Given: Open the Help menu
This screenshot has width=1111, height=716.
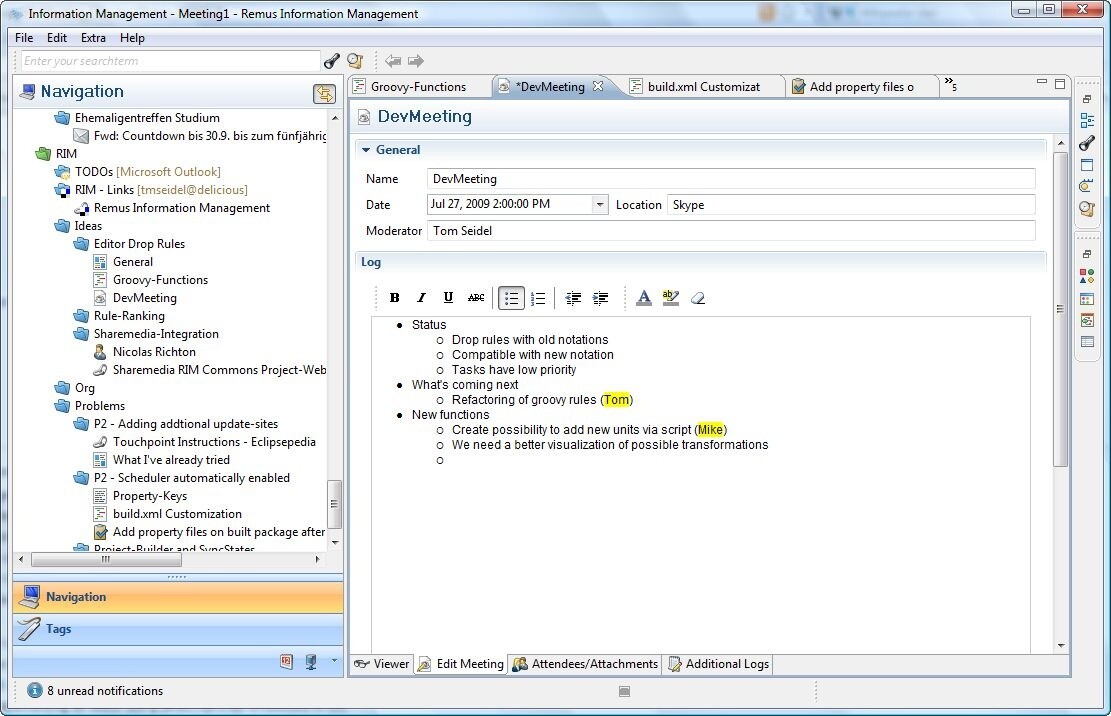Looking at the screenshot, I should point(132,38).
